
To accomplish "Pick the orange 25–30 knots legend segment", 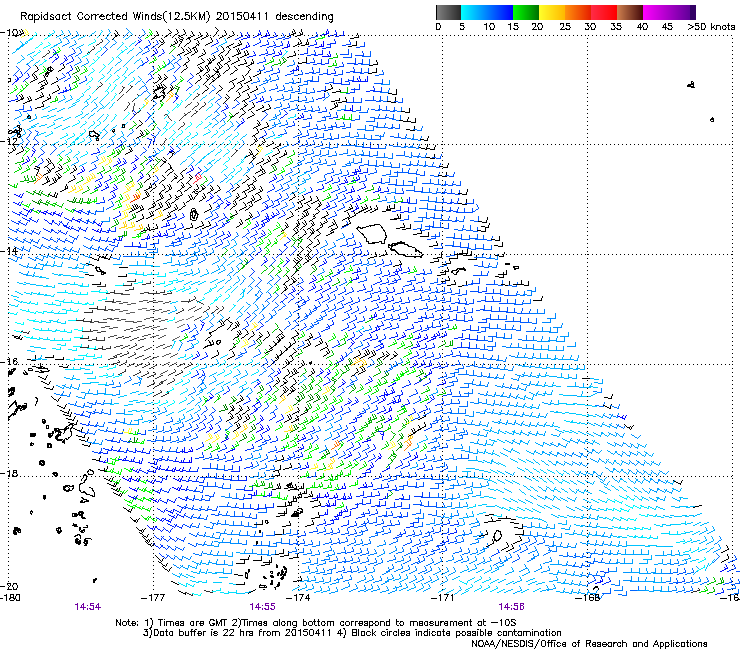I will pyautogui.click(x=578, y=12).
